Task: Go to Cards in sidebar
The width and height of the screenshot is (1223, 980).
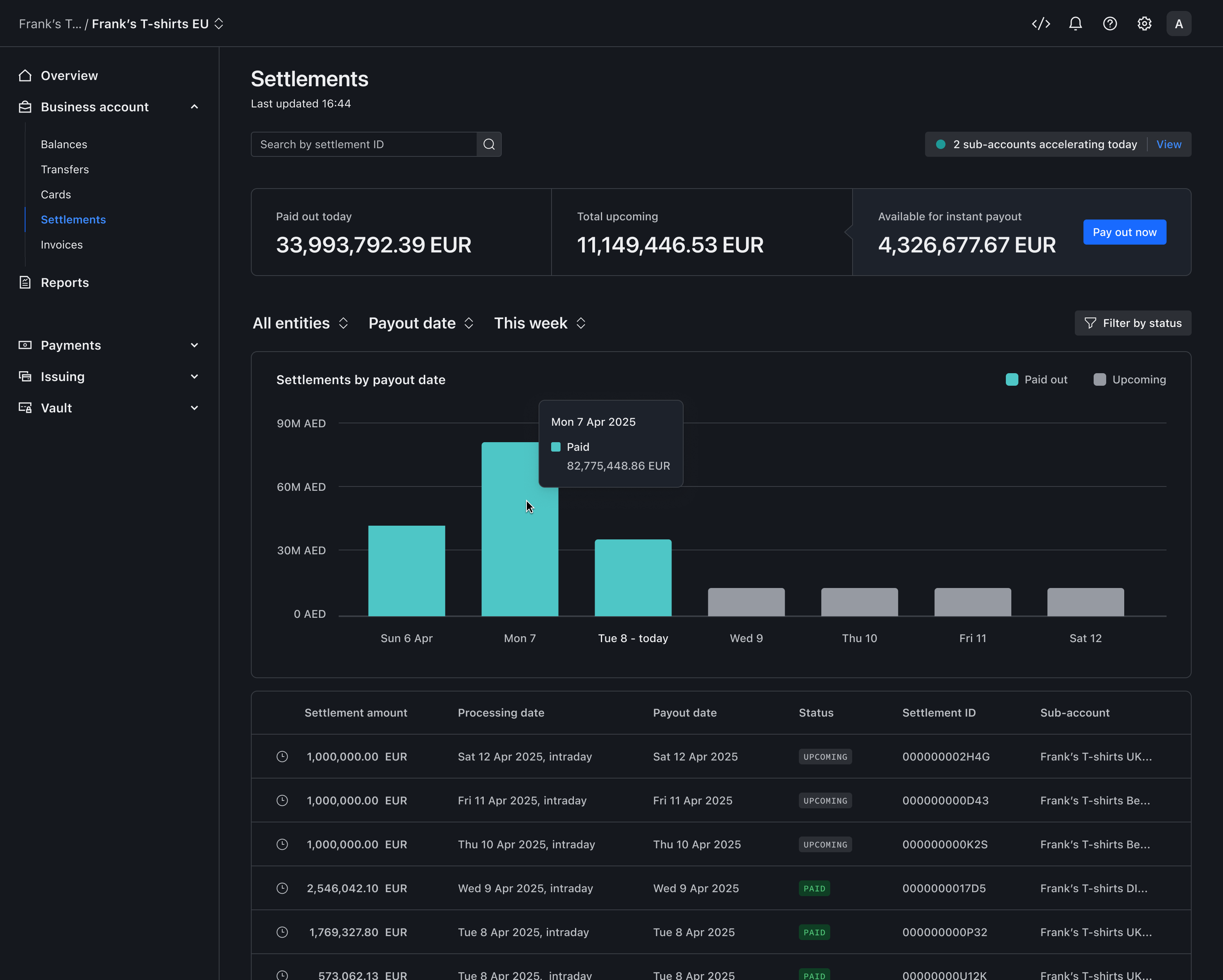Action: point(56,194)
